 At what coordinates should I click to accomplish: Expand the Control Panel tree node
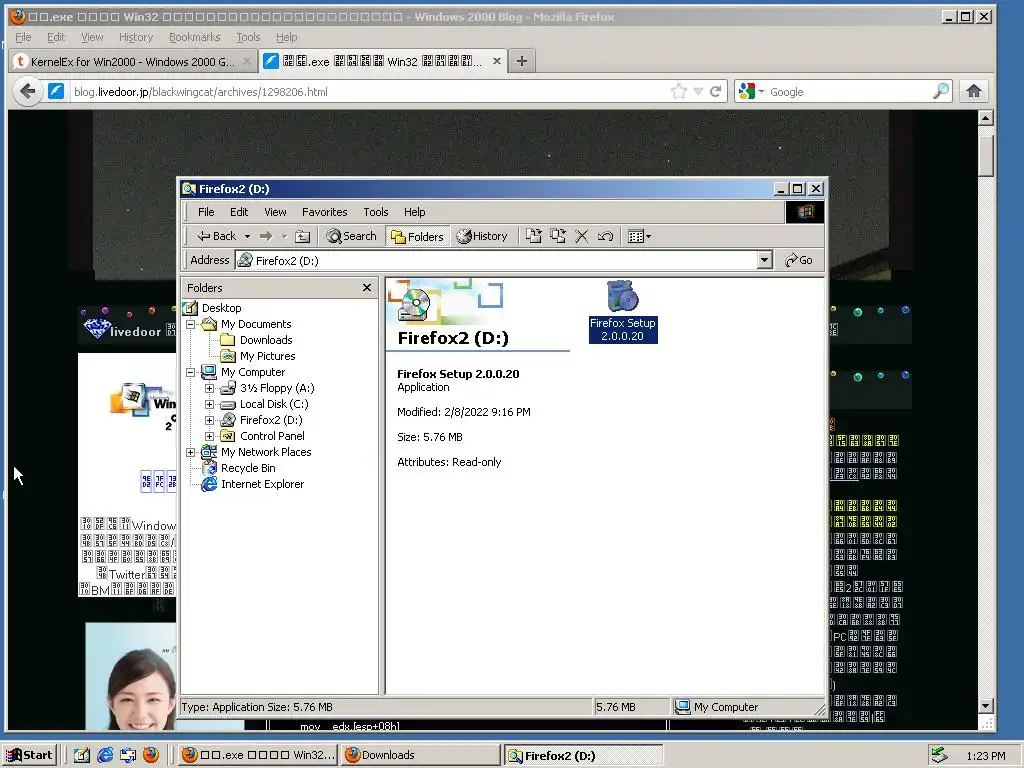point(210,436)
